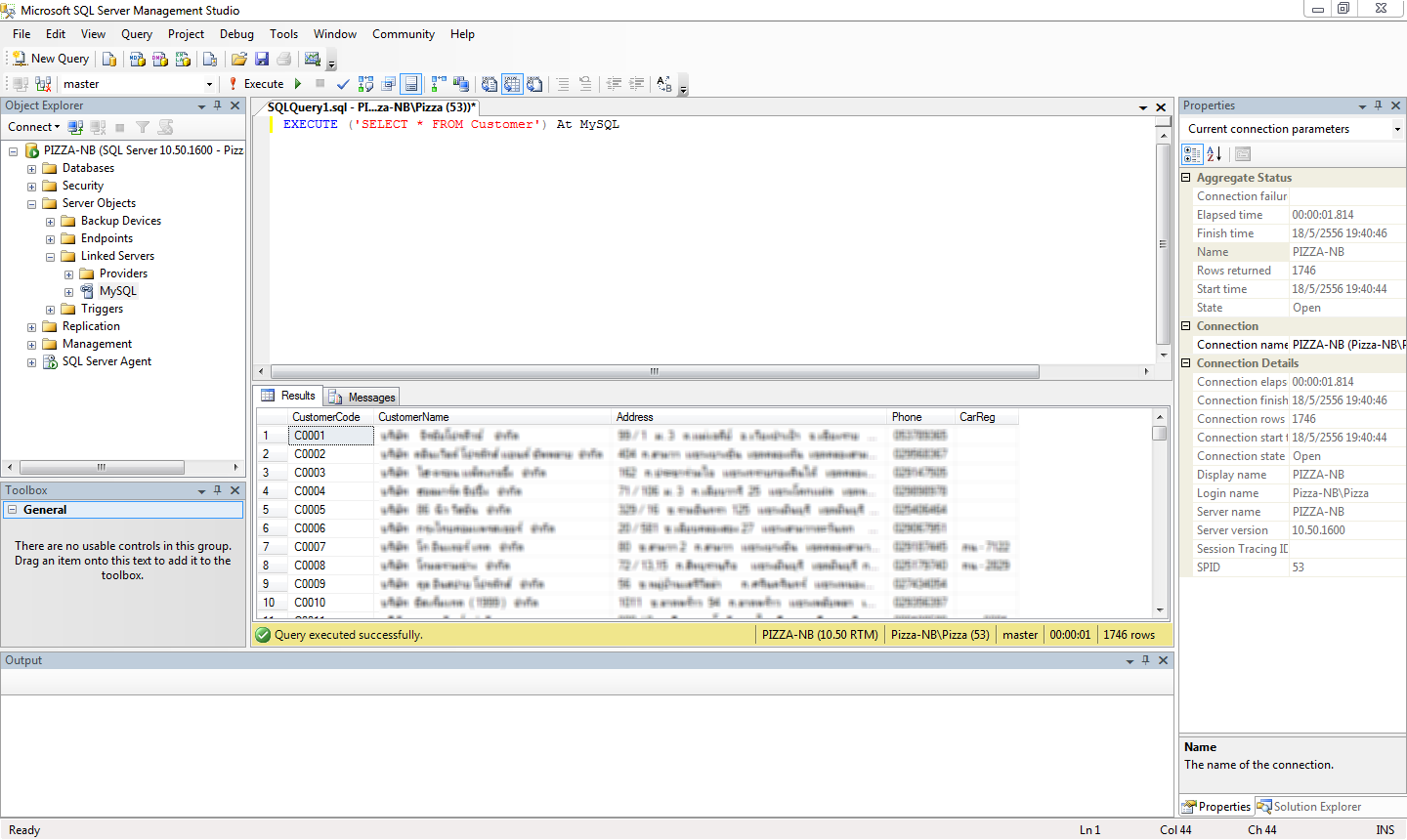Collapse the General group in Toolbox
Screen dimensions: 1407x840
[13, 510]
